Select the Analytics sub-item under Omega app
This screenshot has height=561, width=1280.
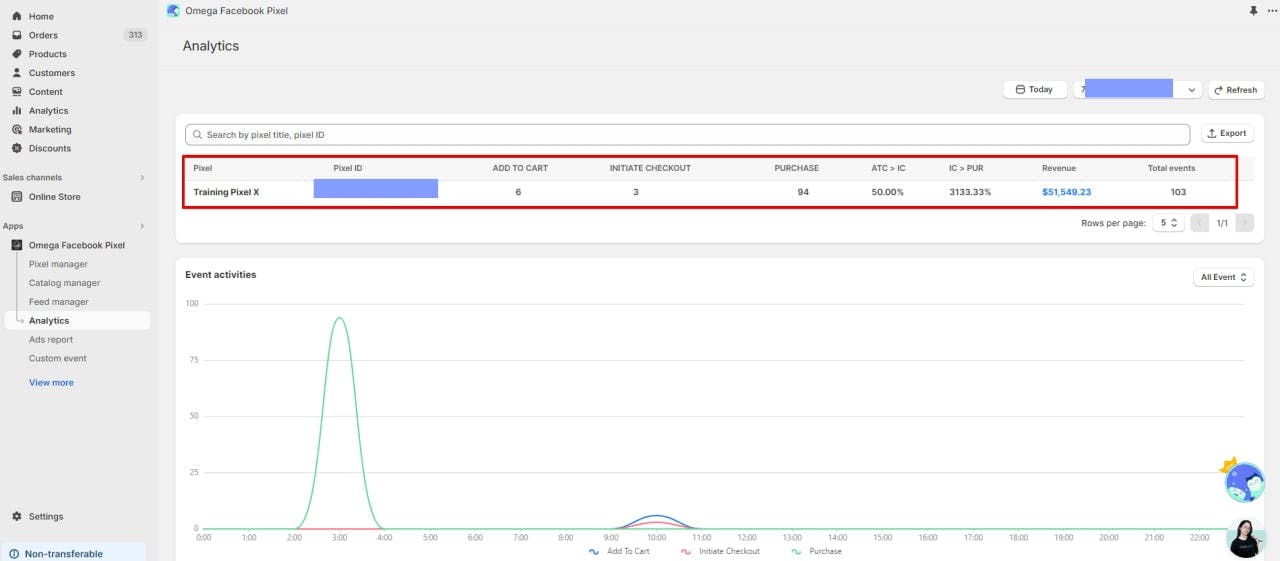click(x=76, y=321)
